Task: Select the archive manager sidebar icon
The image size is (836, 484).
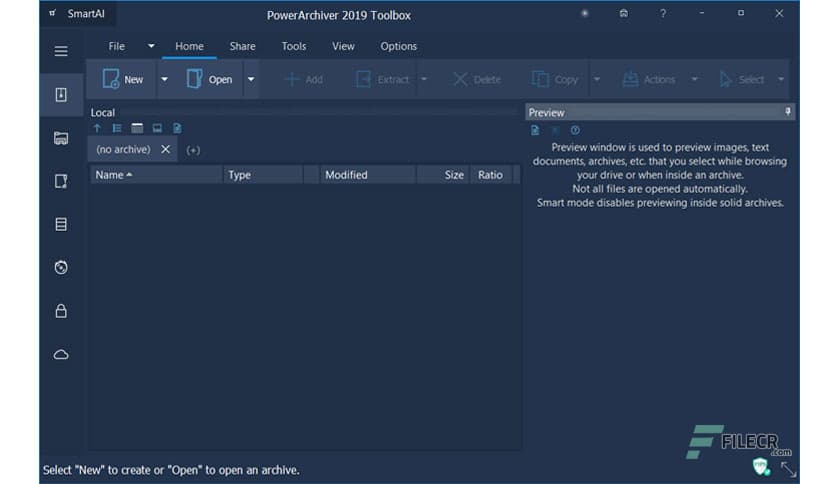Action: 61,95
